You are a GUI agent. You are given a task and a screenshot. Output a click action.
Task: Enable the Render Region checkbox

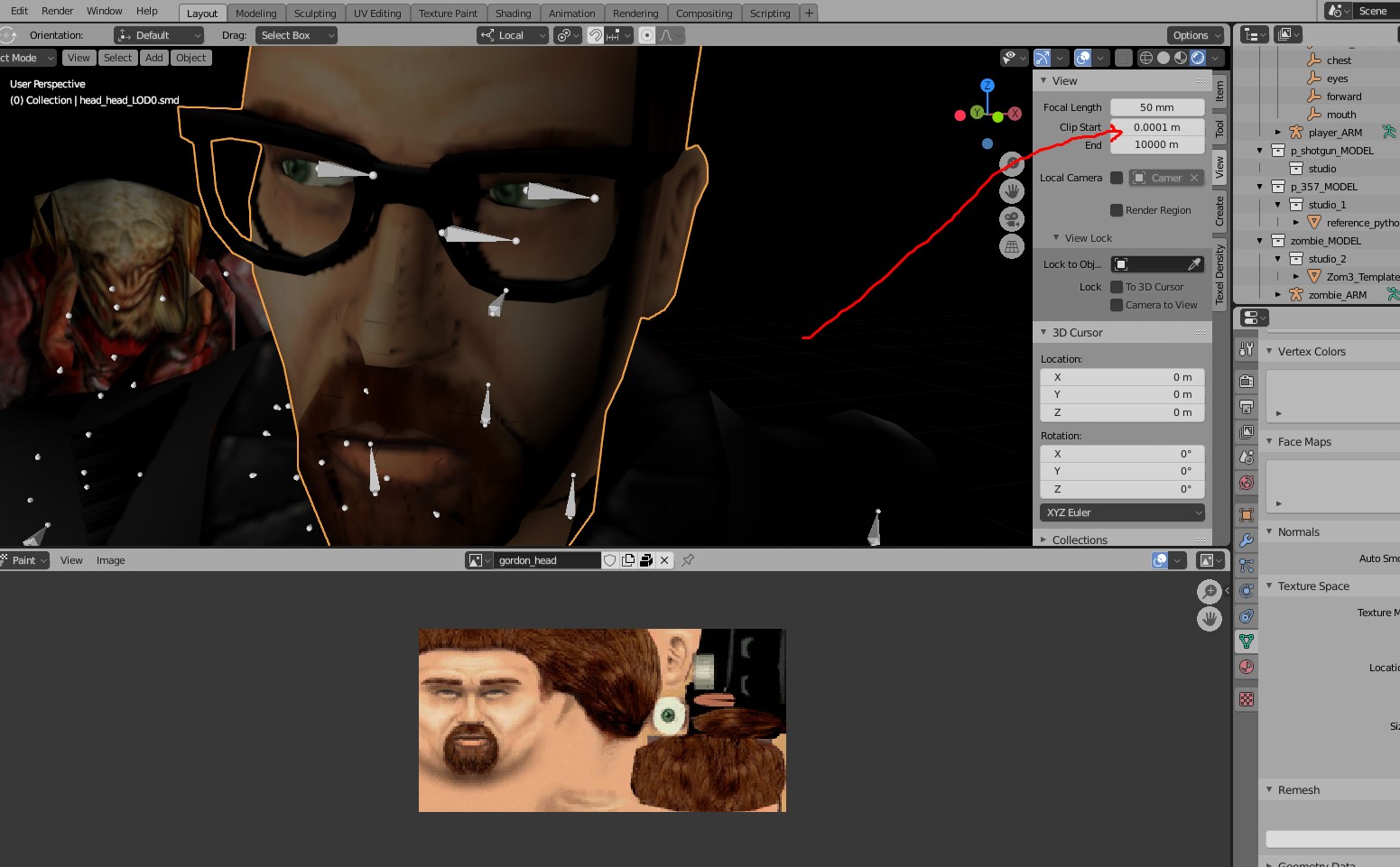pos(1117,210)
